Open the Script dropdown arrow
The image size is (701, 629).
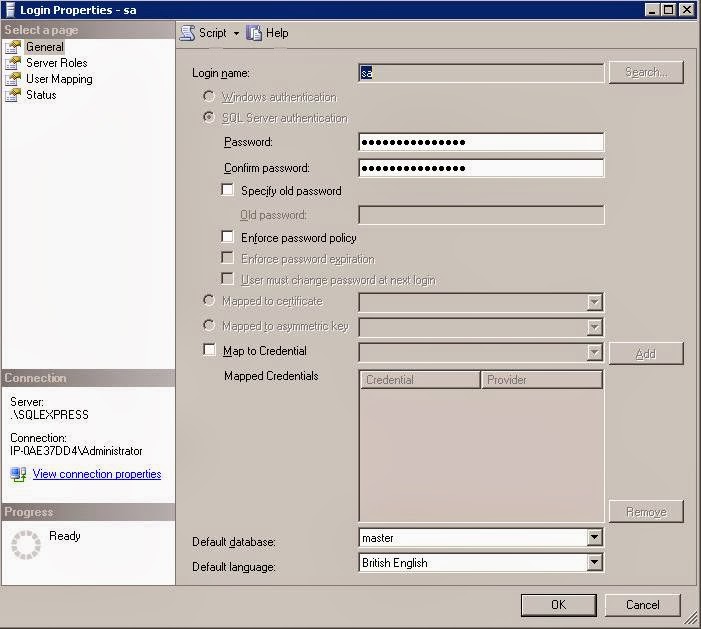click(x=236, y=34)
